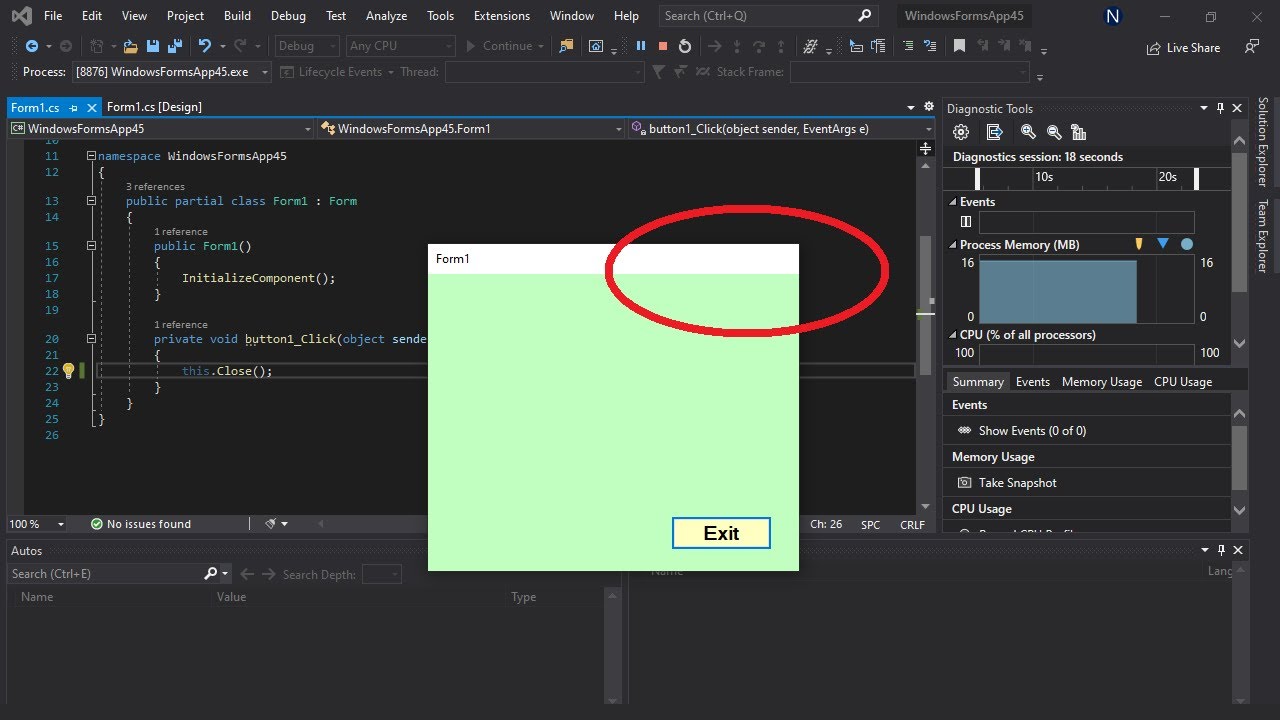This screenshot has height=720, width=1280.
Task: Click the Continue debug button
Action: (505, 46)
